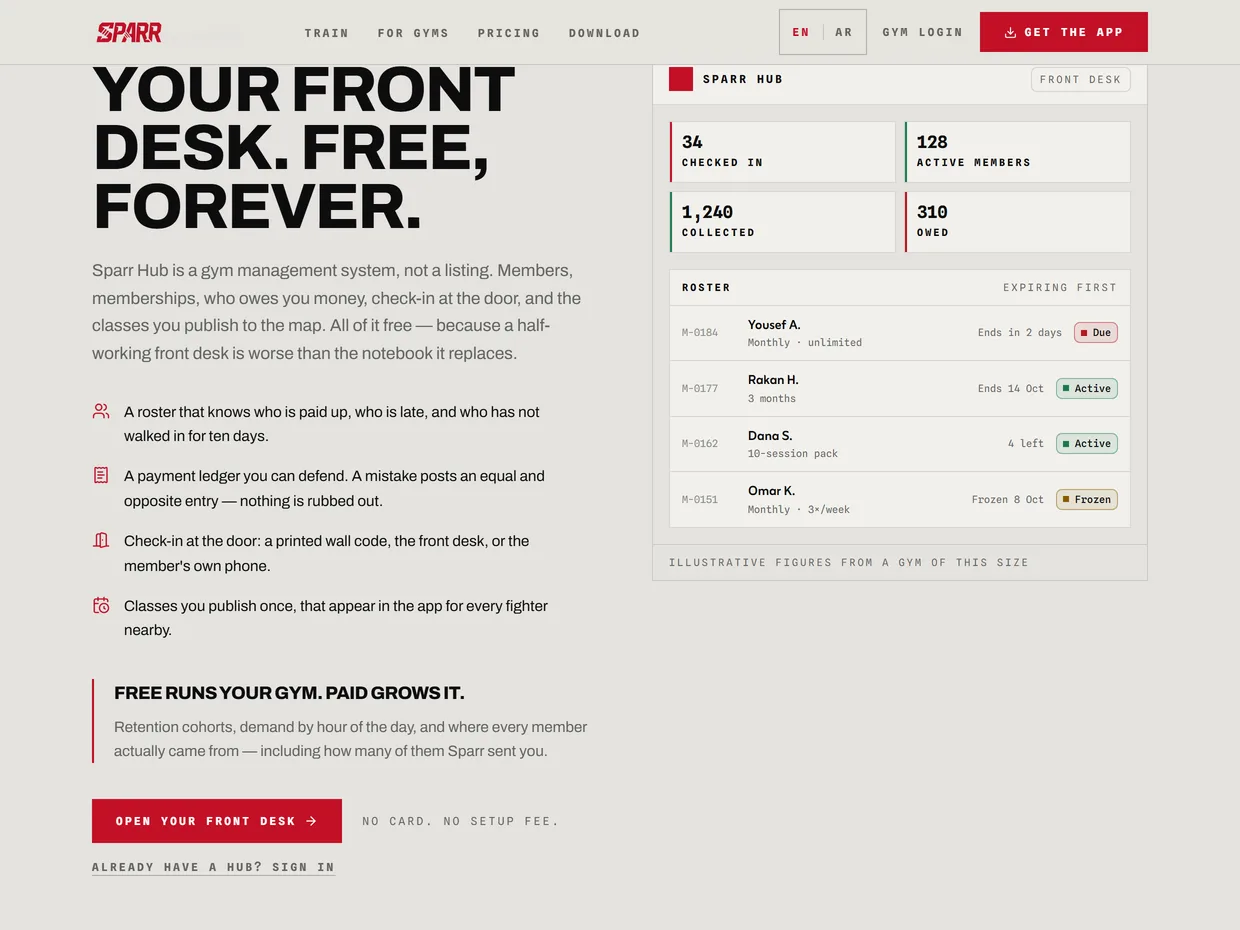Screen dimensions: 1240x930
Task: Open the Download nav link
Action: coord(604,33)
